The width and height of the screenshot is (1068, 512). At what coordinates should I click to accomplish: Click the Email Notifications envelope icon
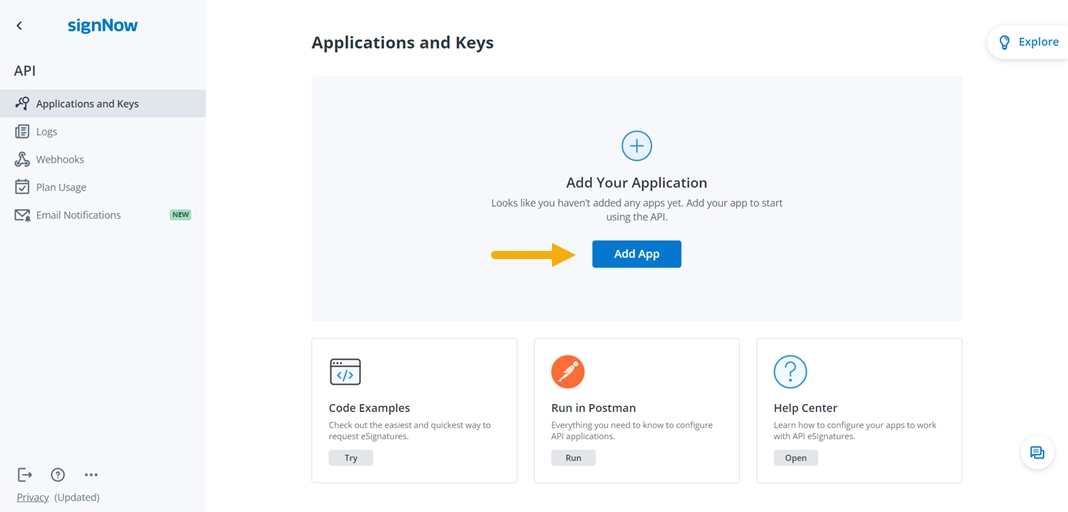(x=22, y=215)
